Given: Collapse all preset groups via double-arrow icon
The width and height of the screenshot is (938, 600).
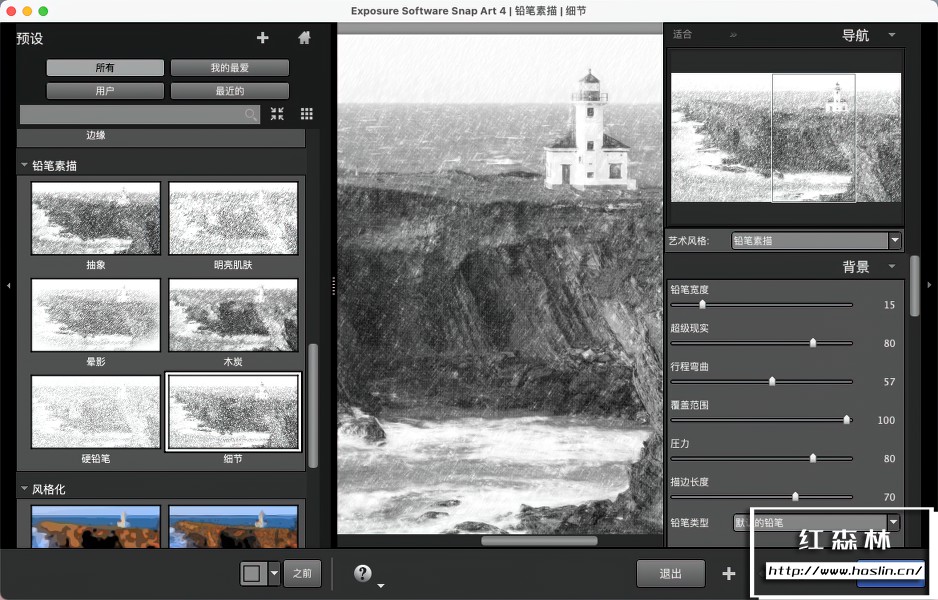Looking at the screenshot, I should point(277,114).
